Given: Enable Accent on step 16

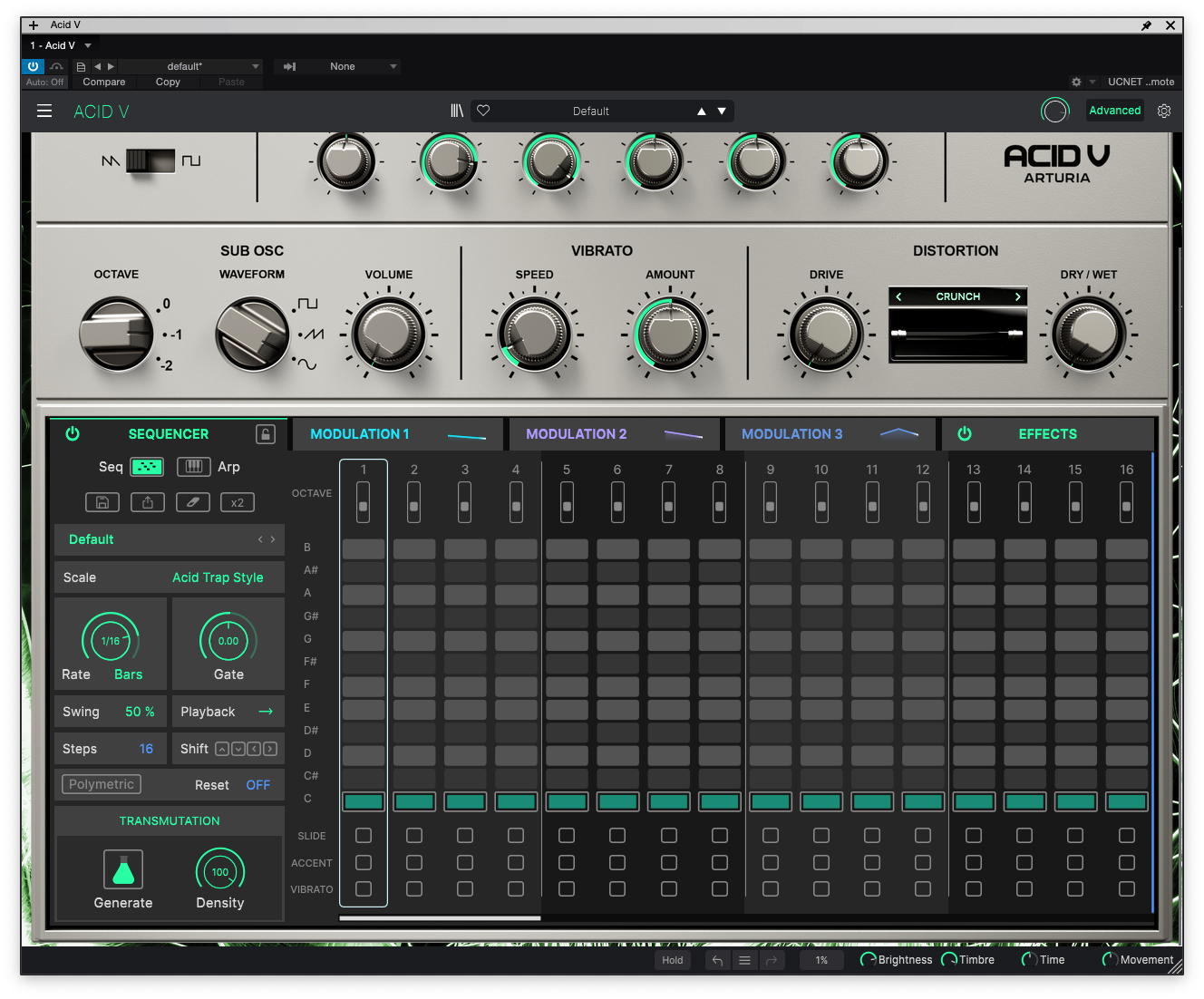Looking at the screenshot, I should [x=1127, y=862].
